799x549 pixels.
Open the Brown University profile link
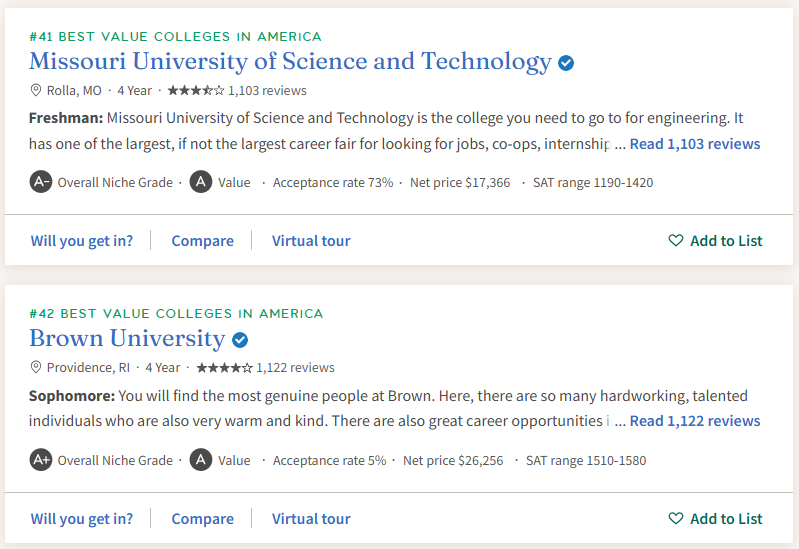point(127,339)
